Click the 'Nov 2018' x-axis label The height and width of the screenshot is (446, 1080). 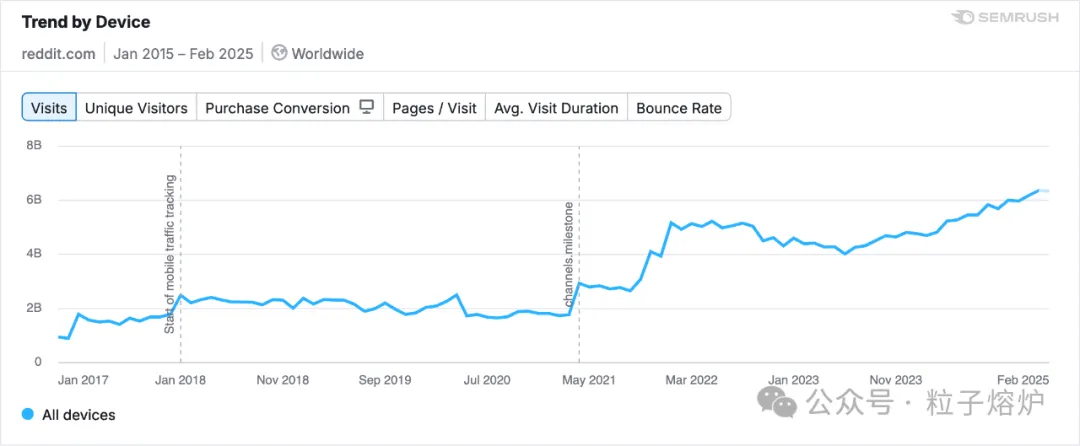(x=284, y=380)
